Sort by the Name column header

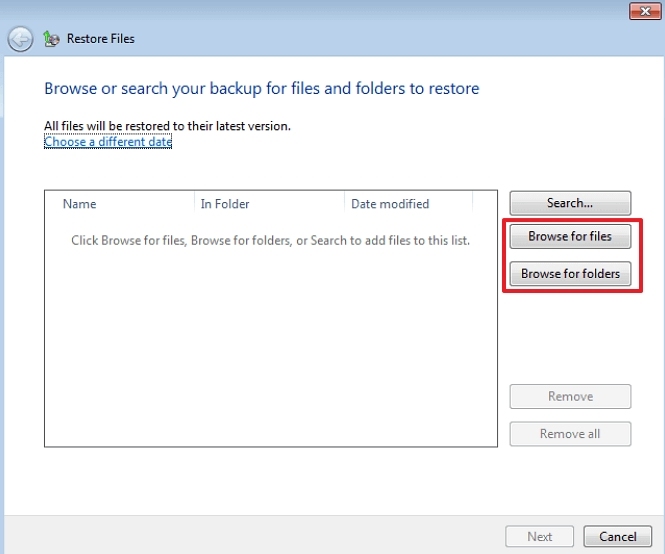tap(120, 204)
